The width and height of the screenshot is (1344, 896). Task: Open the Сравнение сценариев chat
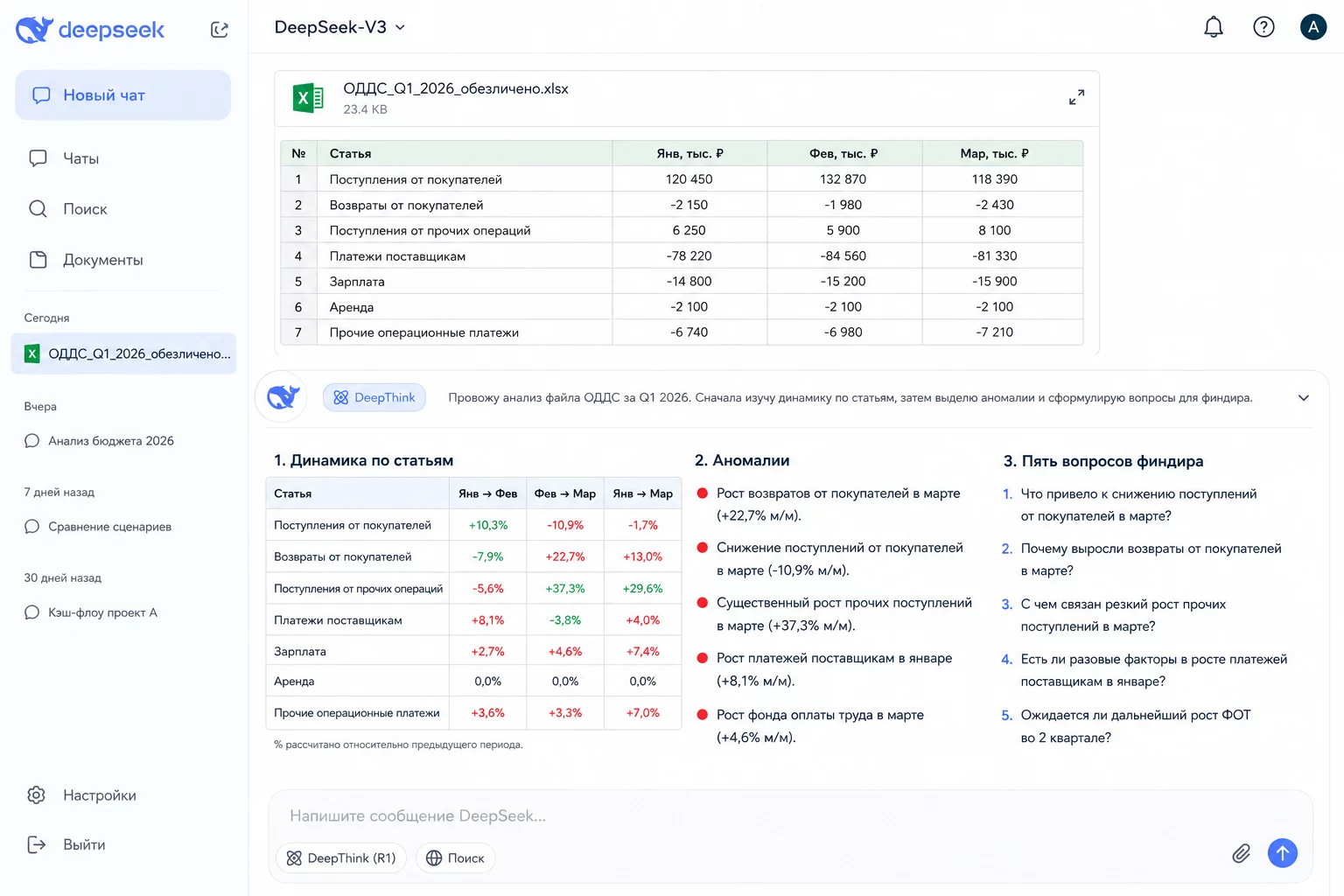click(109, 527)
